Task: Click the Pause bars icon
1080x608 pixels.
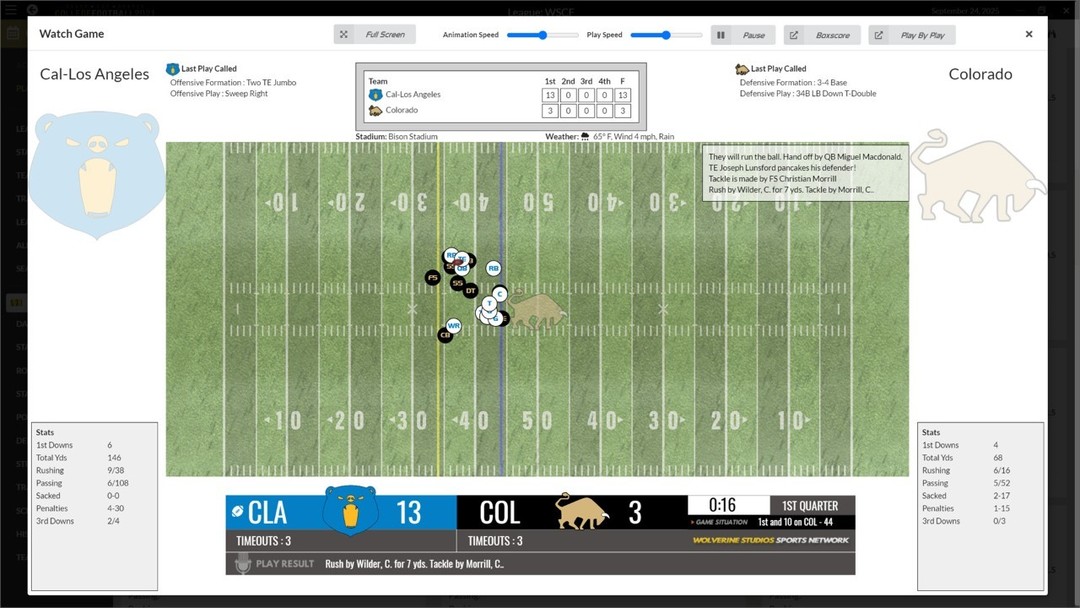Action: click(720, 35)
